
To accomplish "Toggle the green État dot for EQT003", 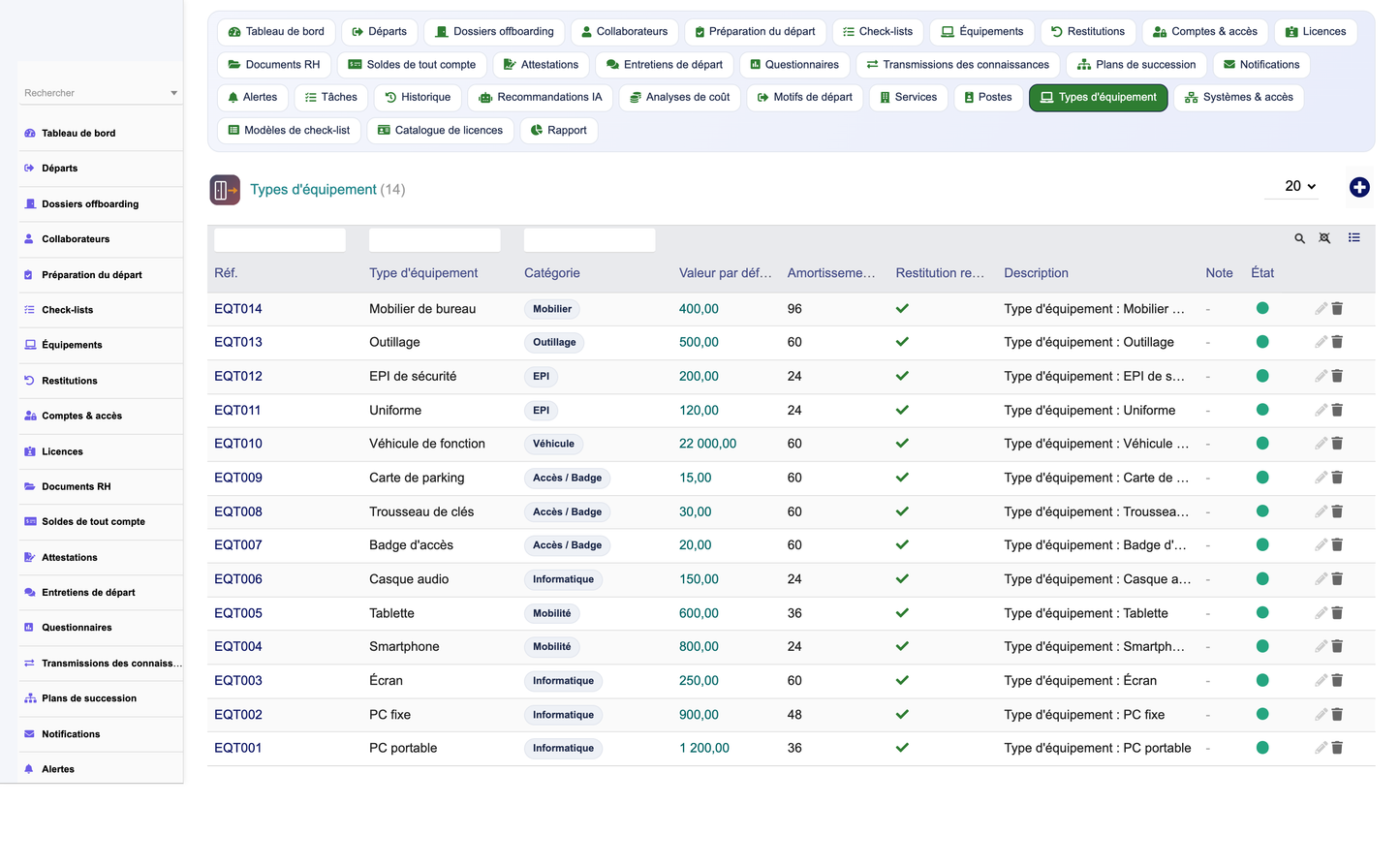I will (1262, 680).
